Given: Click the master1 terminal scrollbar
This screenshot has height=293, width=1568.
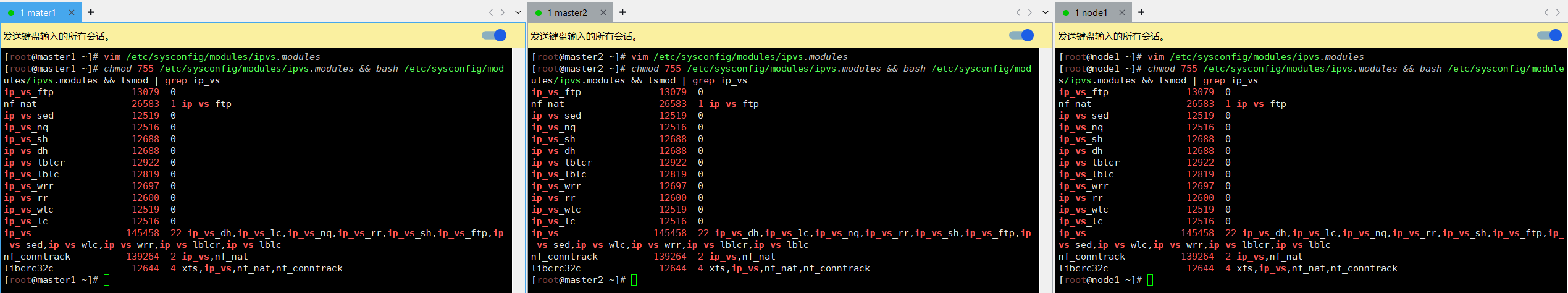Looking at the screenshot, I should coord(518,171).
